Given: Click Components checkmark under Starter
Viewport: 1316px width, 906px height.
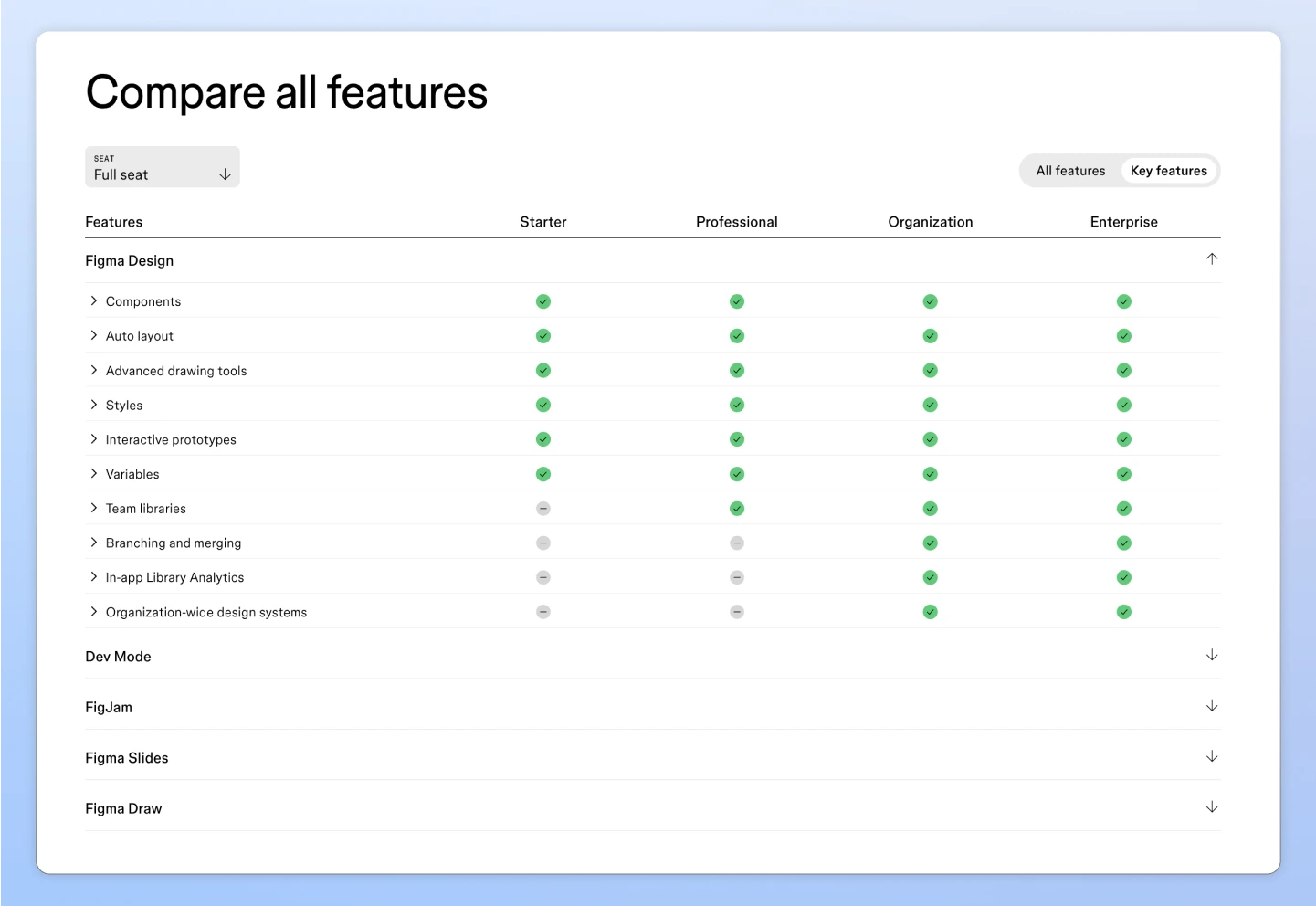Looking at the screenshot, I should [x=543, y=301].
